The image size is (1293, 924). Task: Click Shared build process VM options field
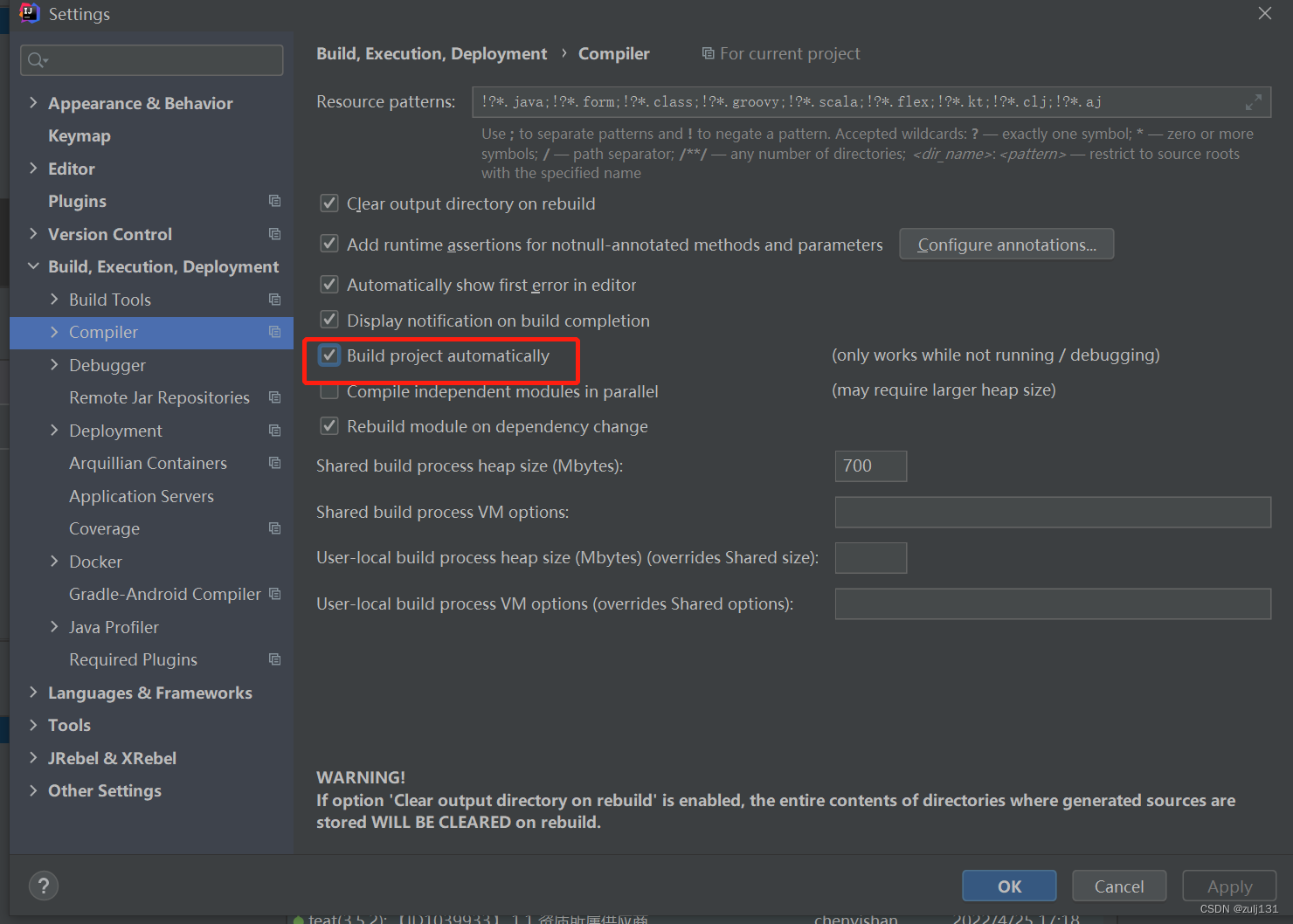point(1053,513)
